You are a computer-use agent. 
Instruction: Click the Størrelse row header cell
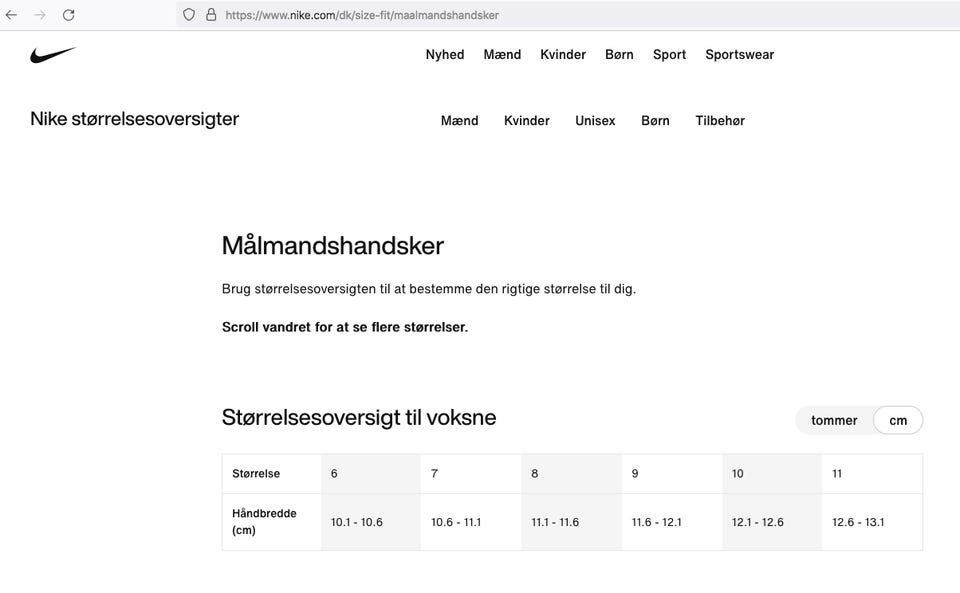tap(272, 474)
